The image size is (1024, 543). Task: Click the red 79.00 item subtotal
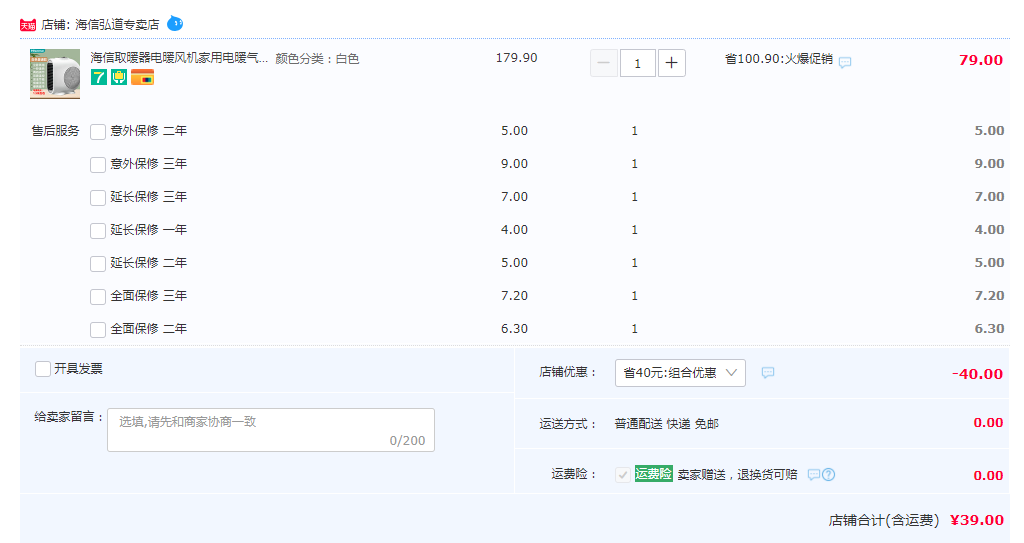[x=981, y=60]
